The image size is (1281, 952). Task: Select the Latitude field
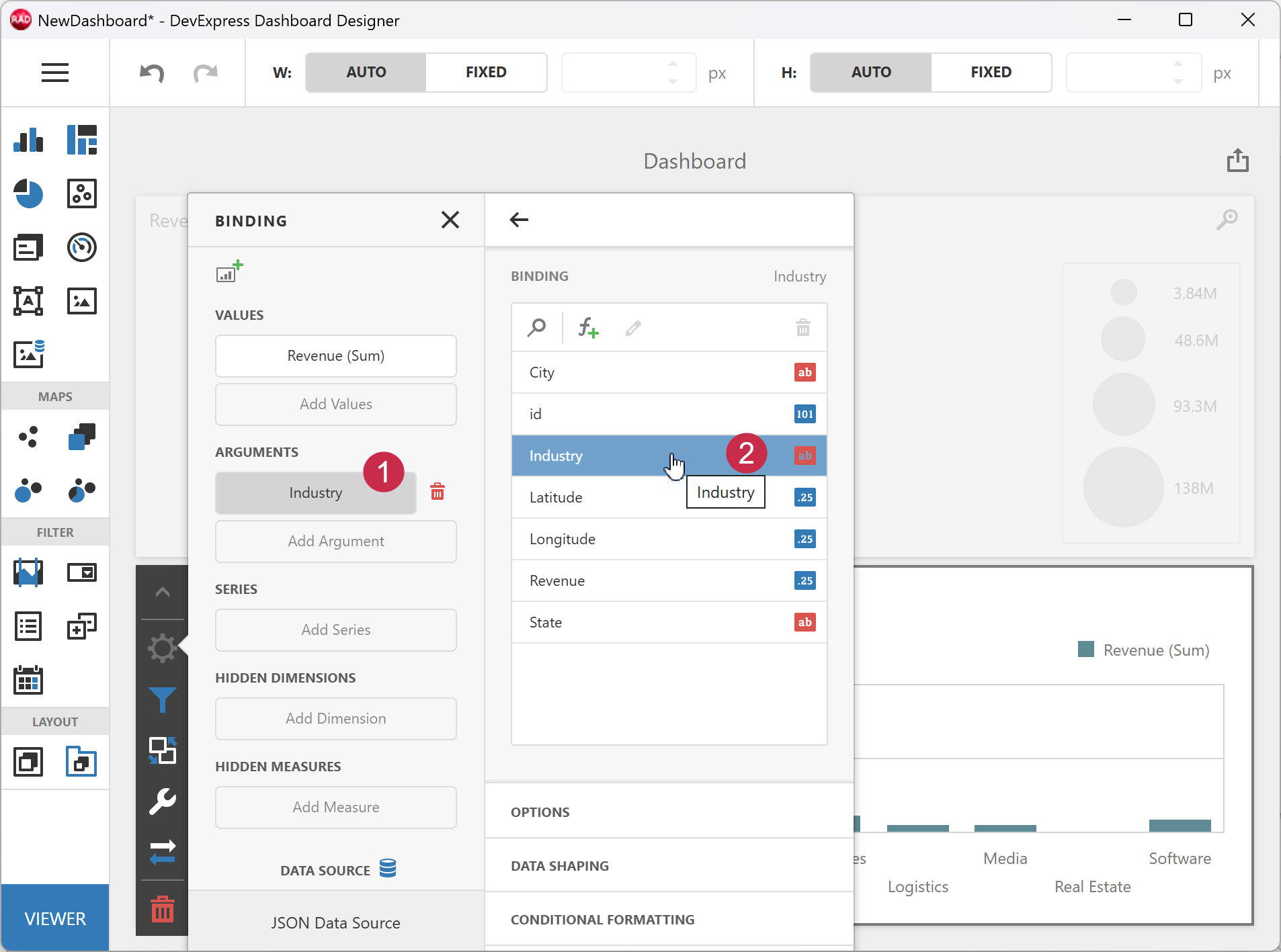(669, 497)
